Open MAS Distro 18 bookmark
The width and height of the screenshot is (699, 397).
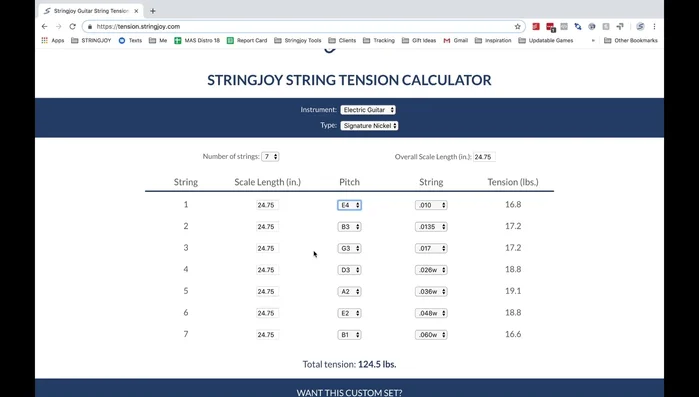click(x=197, y=40)
